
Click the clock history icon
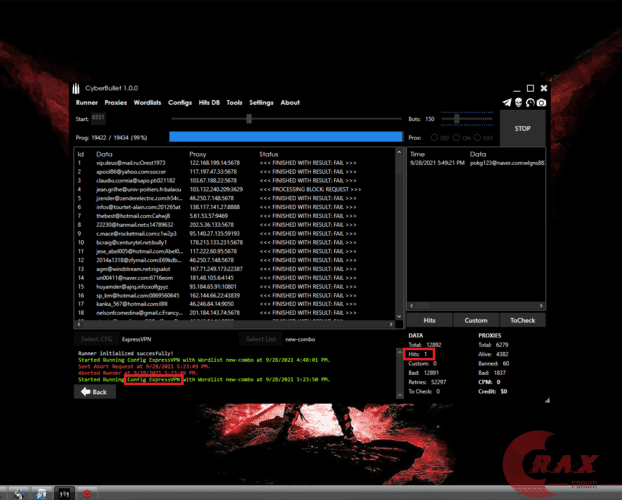(530, 102)
